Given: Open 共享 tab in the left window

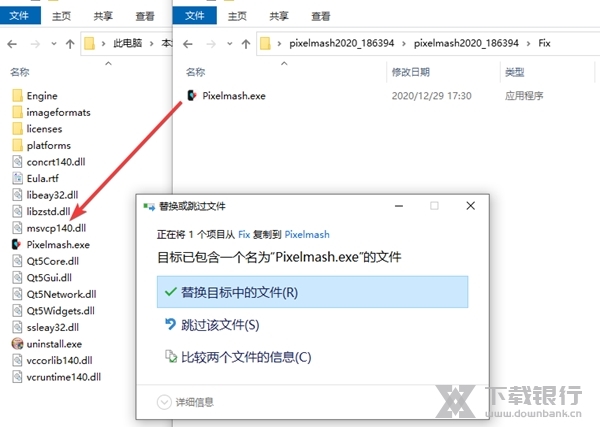Looking at the screenshot, I should (x=103, y=16).
